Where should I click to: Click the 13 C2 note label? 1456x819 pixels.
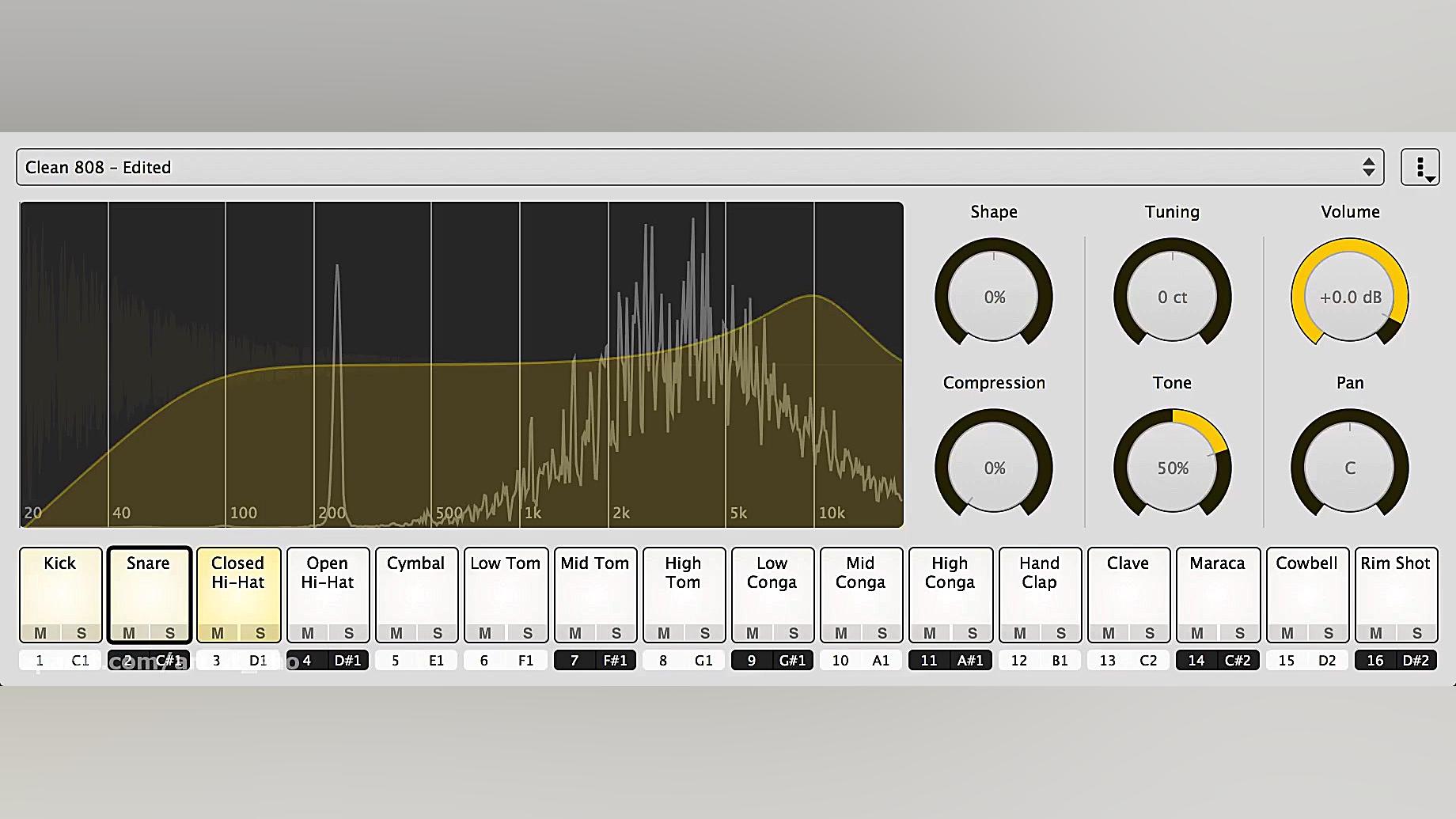click(1128, 660)
